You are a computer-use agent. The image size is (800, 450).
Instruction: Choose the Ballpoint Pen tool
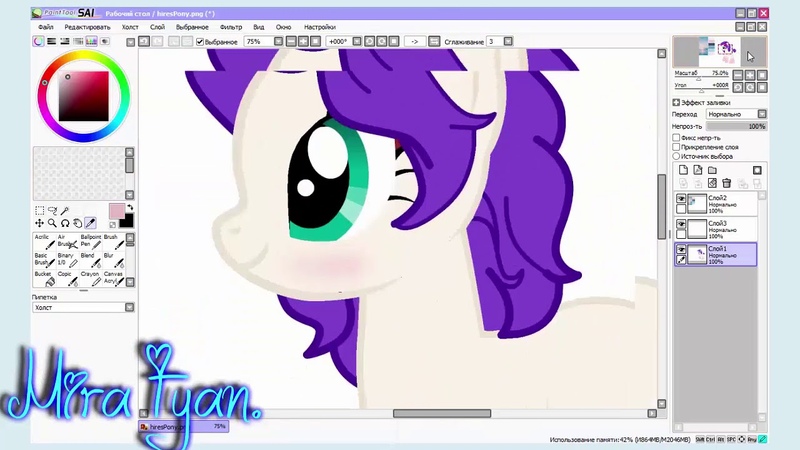click(x=90, y=242)
